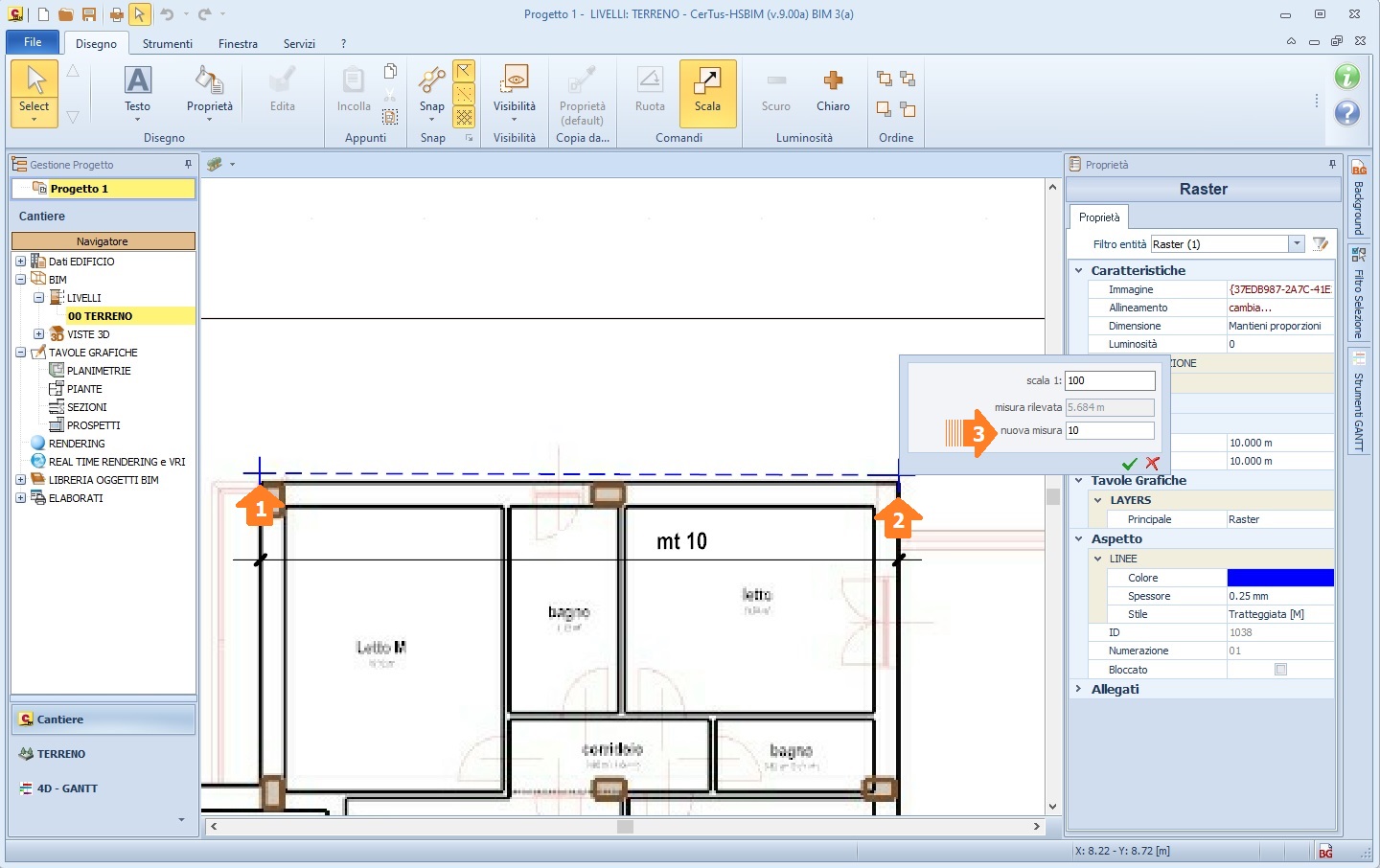The height and width of the screenshot is (868, 1380).
Task: Expand the Dati EDIFICIO tree node
Action: 20,262
